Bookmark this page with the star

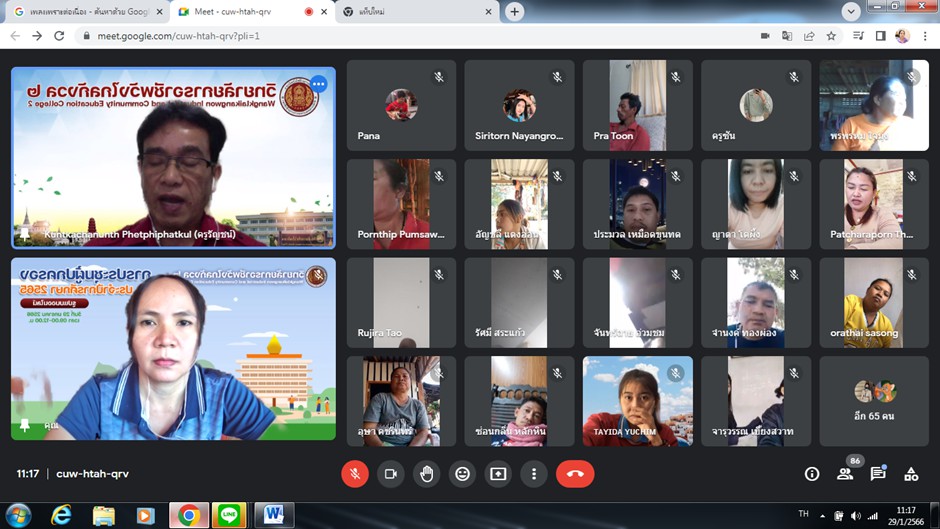click(831, 36)
